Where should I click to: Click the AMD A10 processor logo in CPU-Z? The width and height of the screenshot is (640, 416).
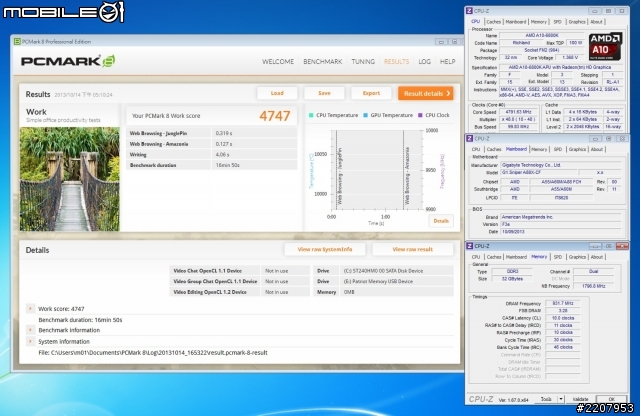[605, 46]
